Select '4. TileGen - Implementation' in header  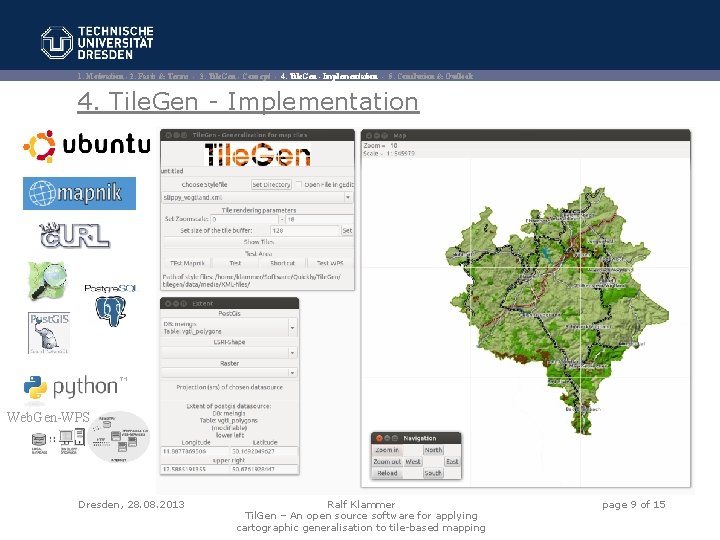click(x=329, y=76)
